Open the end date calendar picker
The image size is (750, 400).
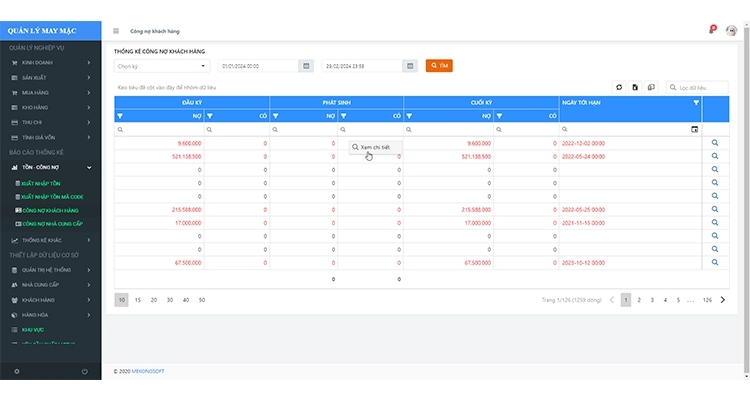pos(410,66)
